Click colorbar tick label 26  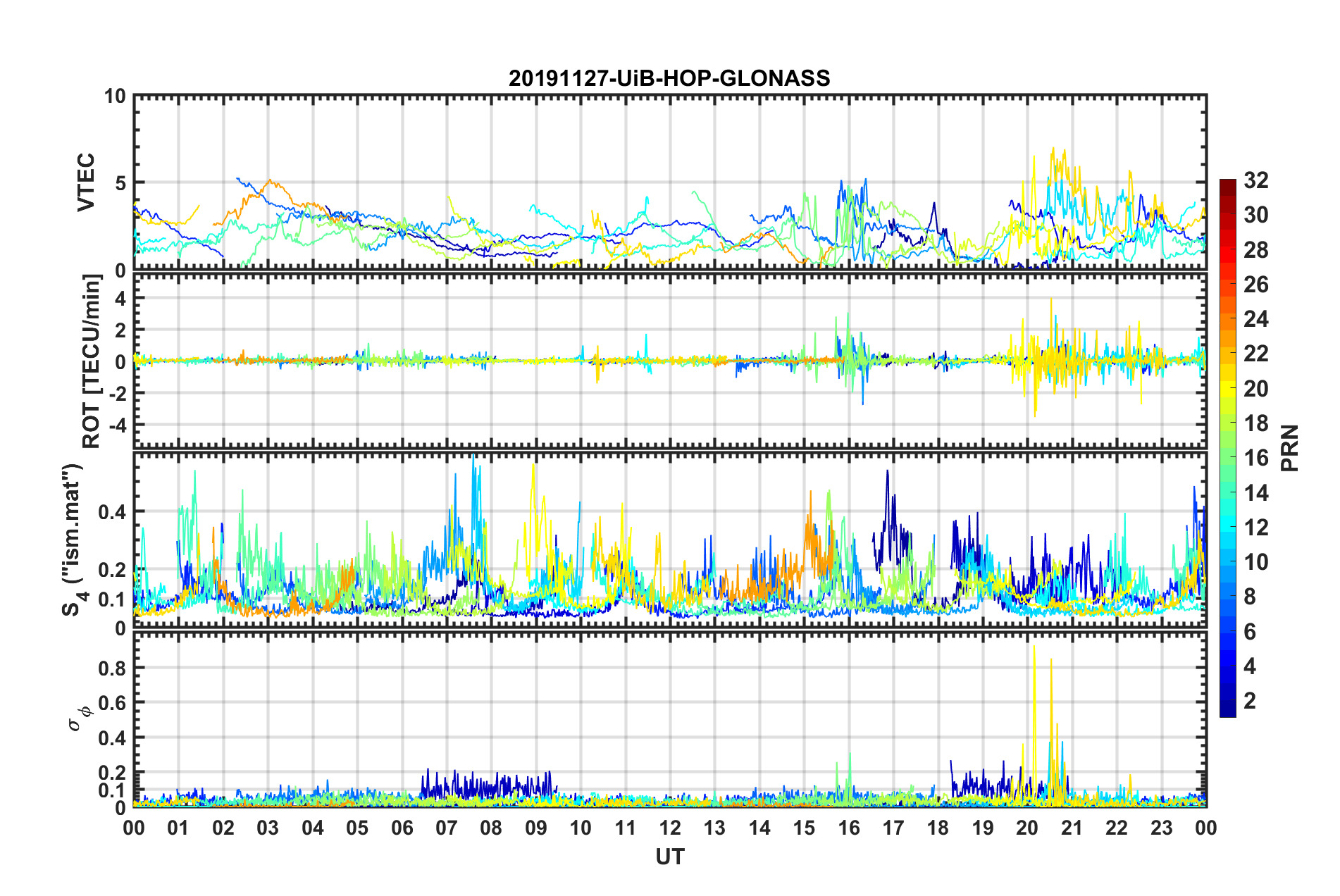click(x=1255, y=285)
